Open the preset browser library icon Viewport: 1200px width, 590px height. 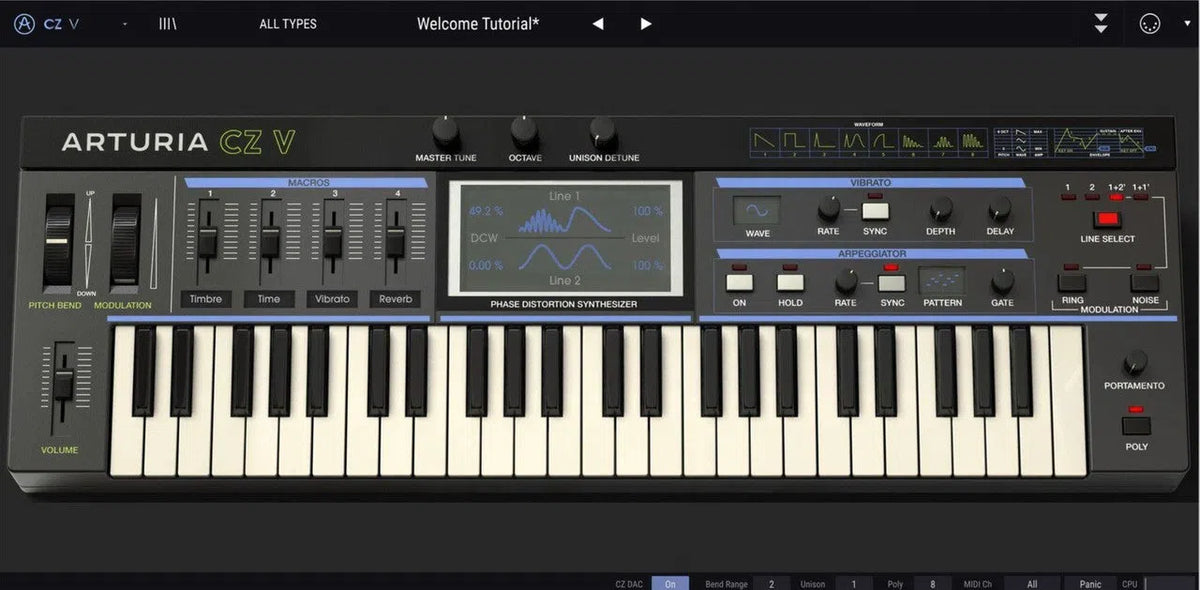[167, 23]
